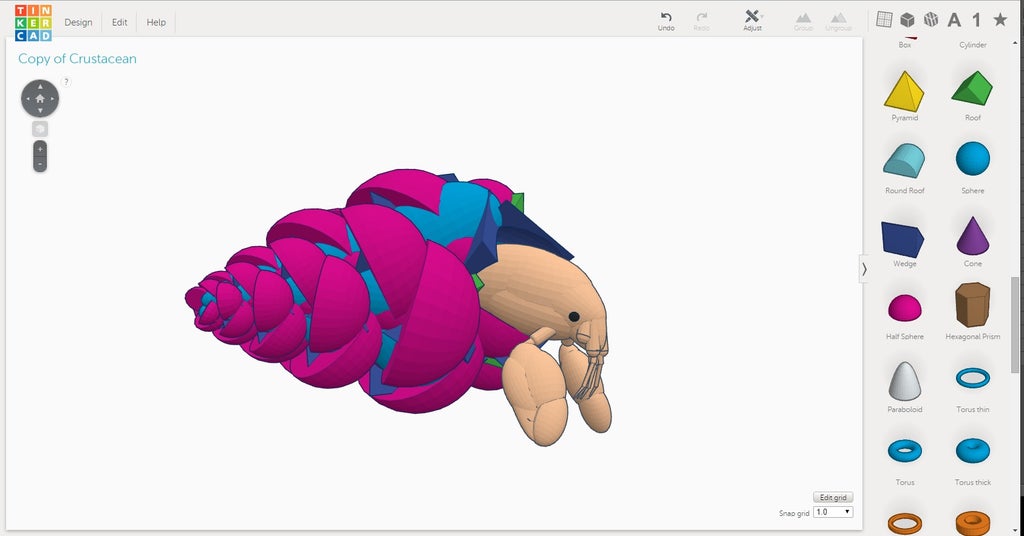Select the yellow Pyramid shape
Image resolution: width=1024 pixels, height=536 pixels.
click(x=904, y=92)
